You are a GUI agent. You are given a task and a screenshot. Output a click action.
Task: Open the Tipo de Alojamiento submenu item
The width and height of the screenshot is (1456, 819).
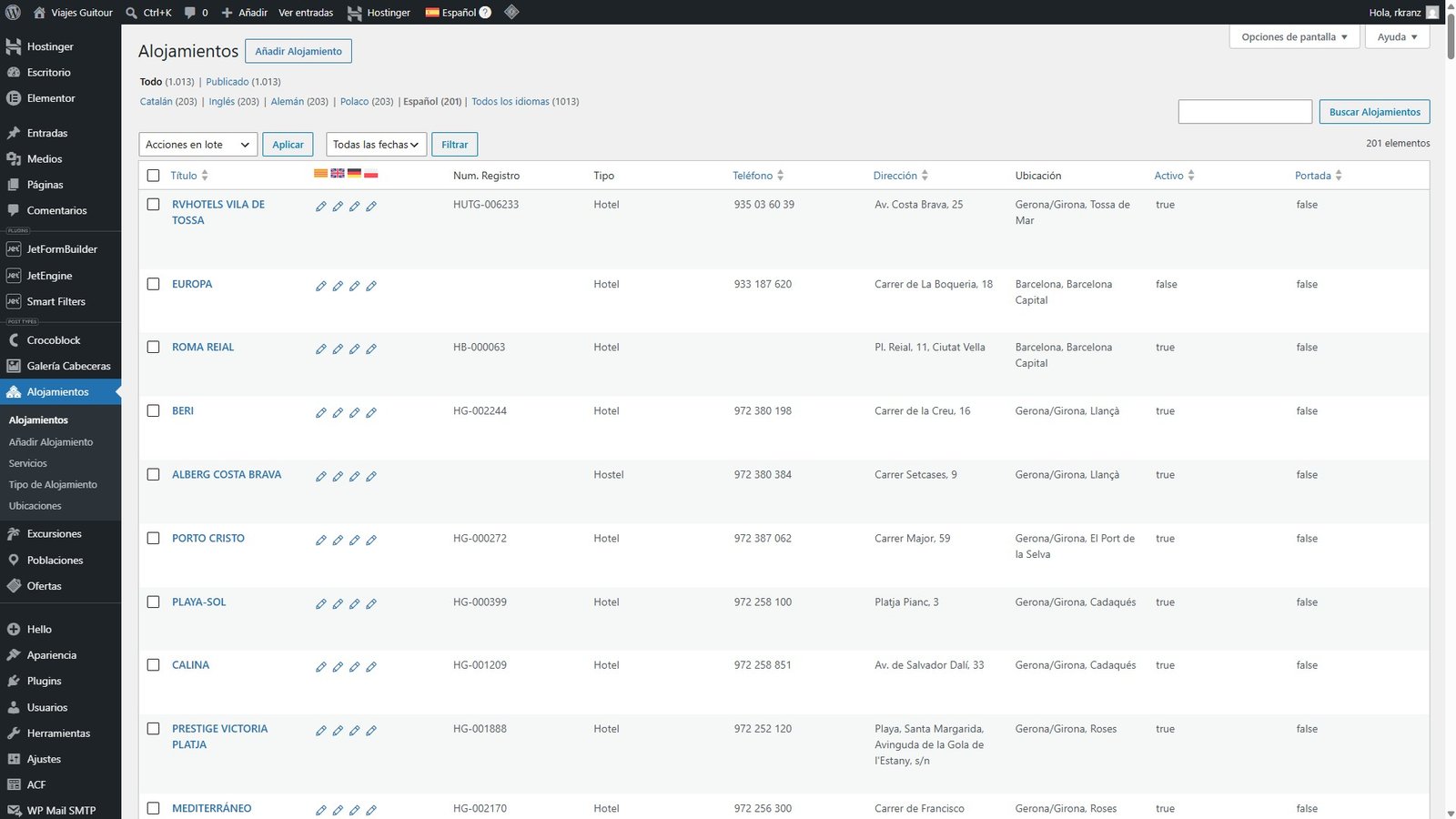[x=53, y=484]
